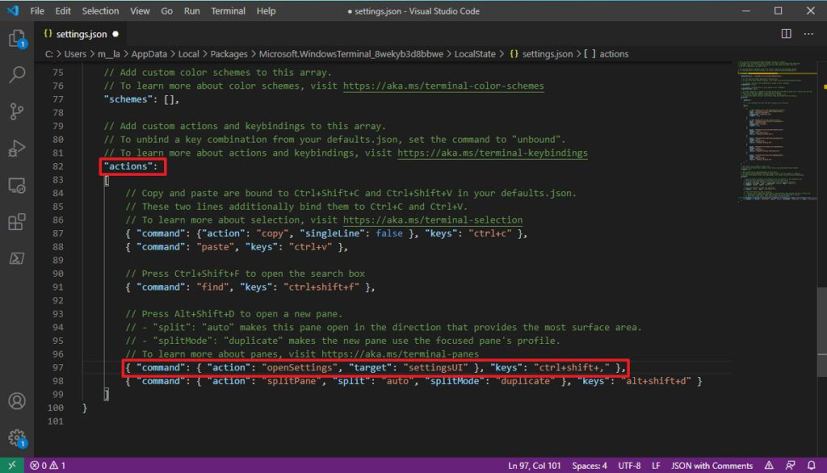Follow the terminal-selection link
827x473 pixels.
pyautogui.click(x=432, y=220)
